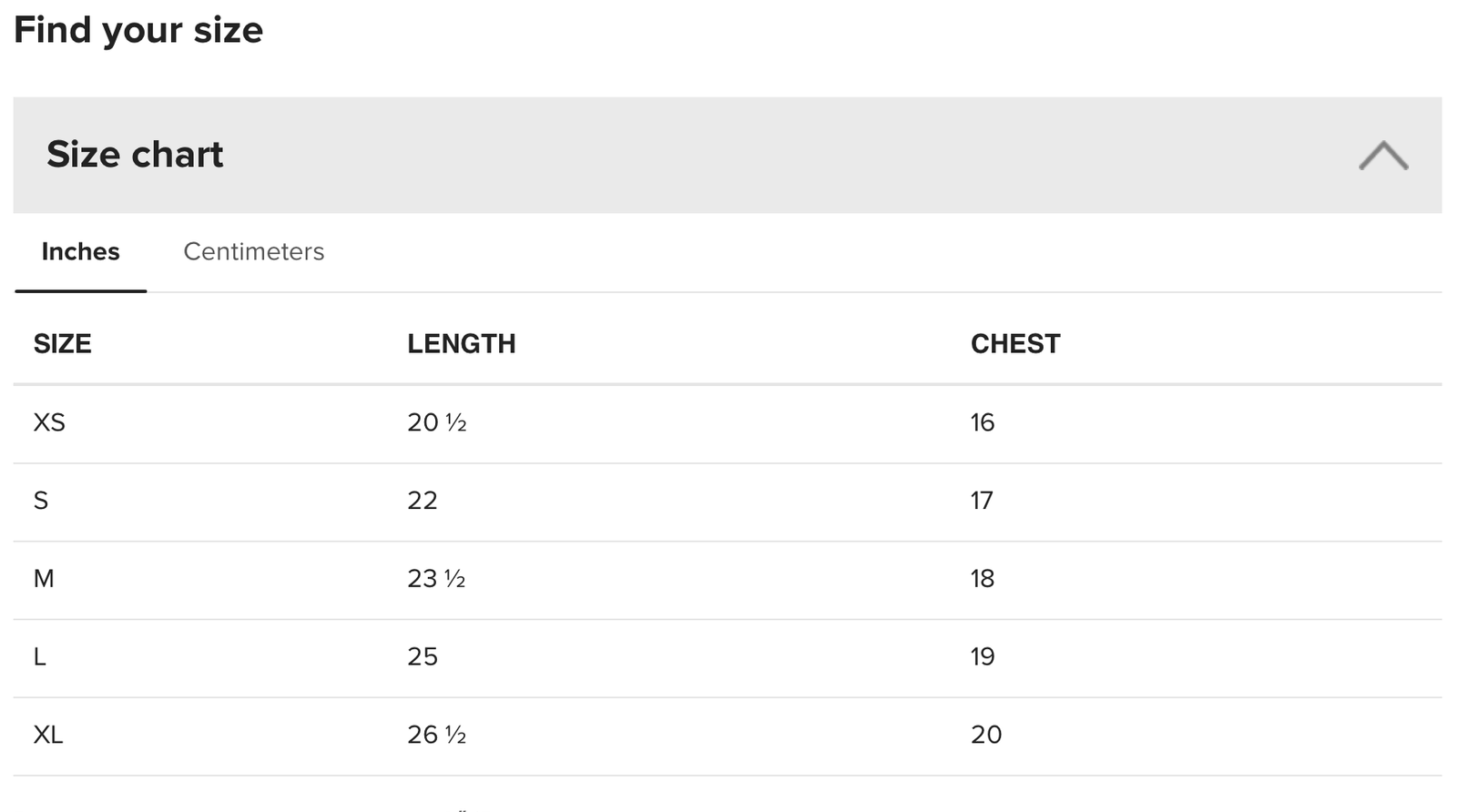
Task: Click the collapse chevron arrow icon
Action: [1382, 156]
